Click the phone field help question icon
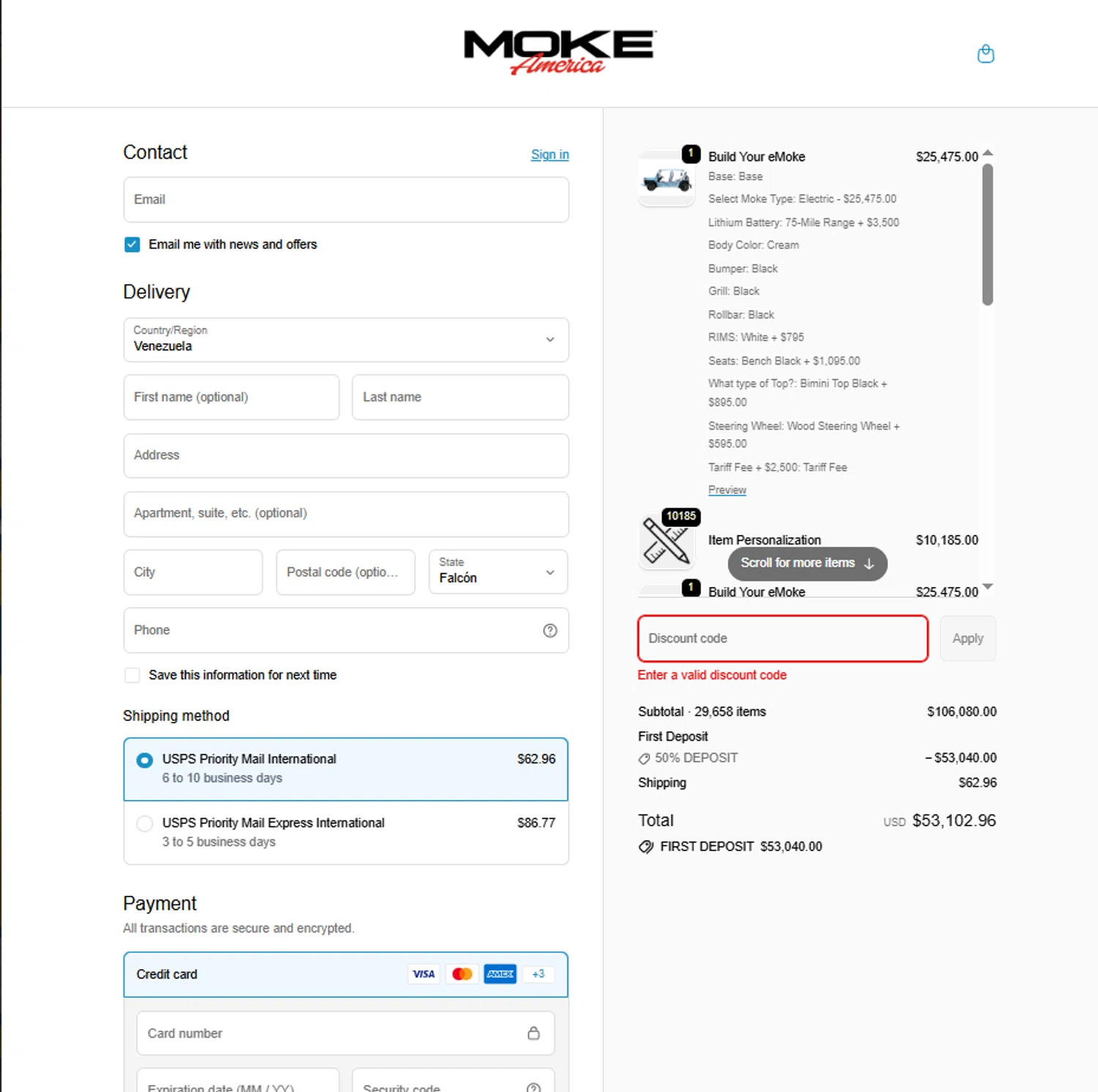The width and height of the screenshot is (1098, 1092). point(550,630)
